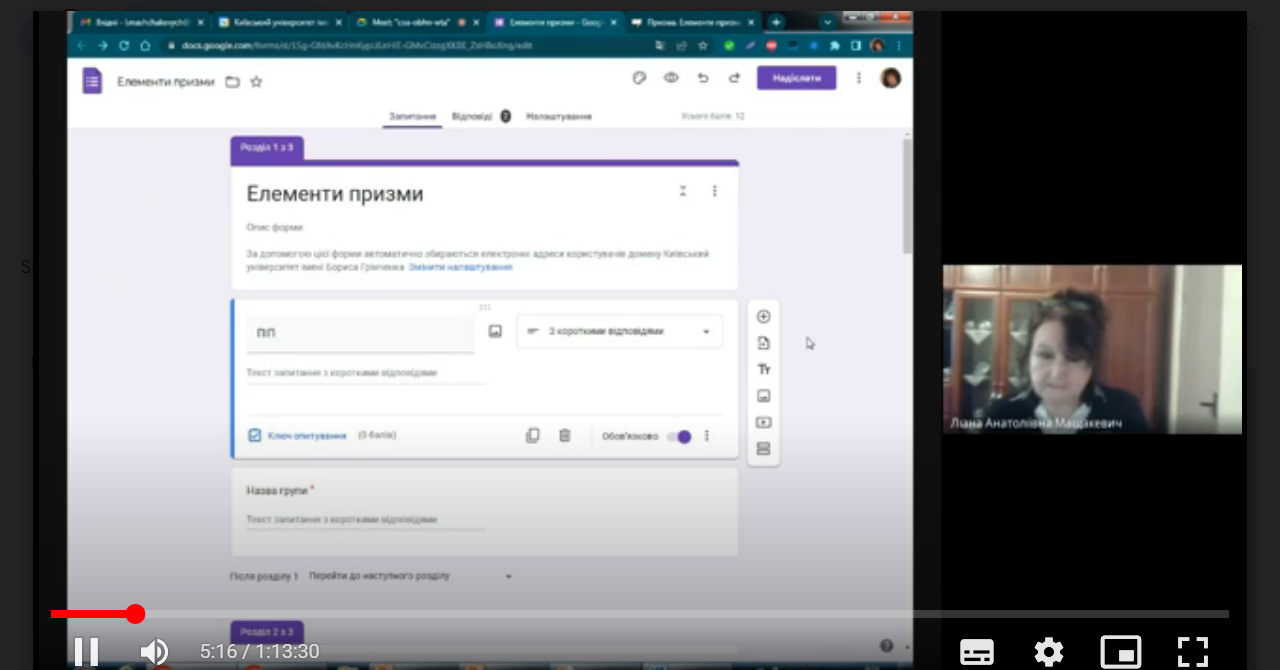Preview the form with the eye icon
Viewport: 1280px width, 670px height.
(x=671, y=78)
